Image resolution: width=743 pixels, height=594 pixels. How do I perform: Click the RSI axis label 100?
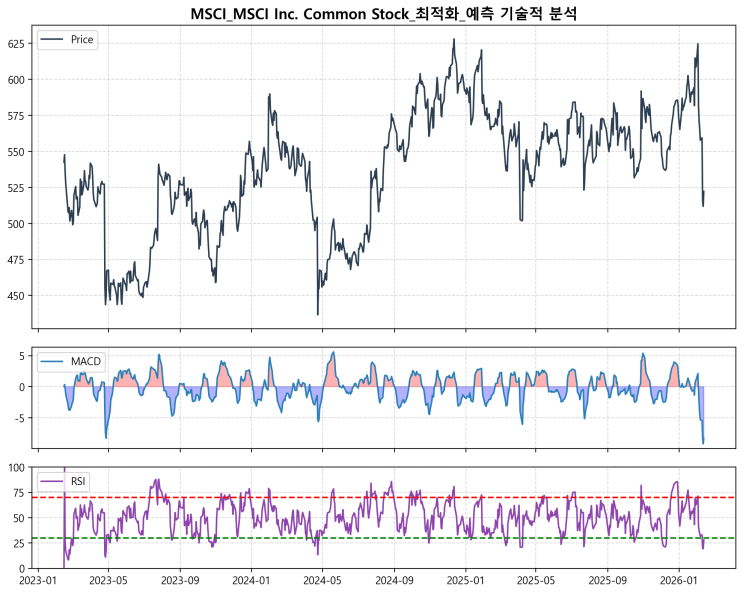point(16,468)
